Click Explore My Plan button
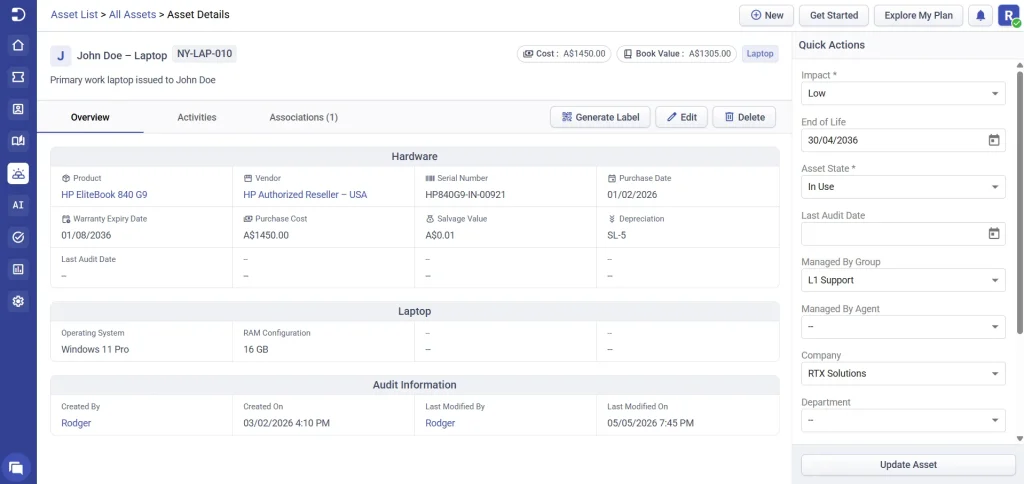1024x484 pixels. [x=918, y=15]
